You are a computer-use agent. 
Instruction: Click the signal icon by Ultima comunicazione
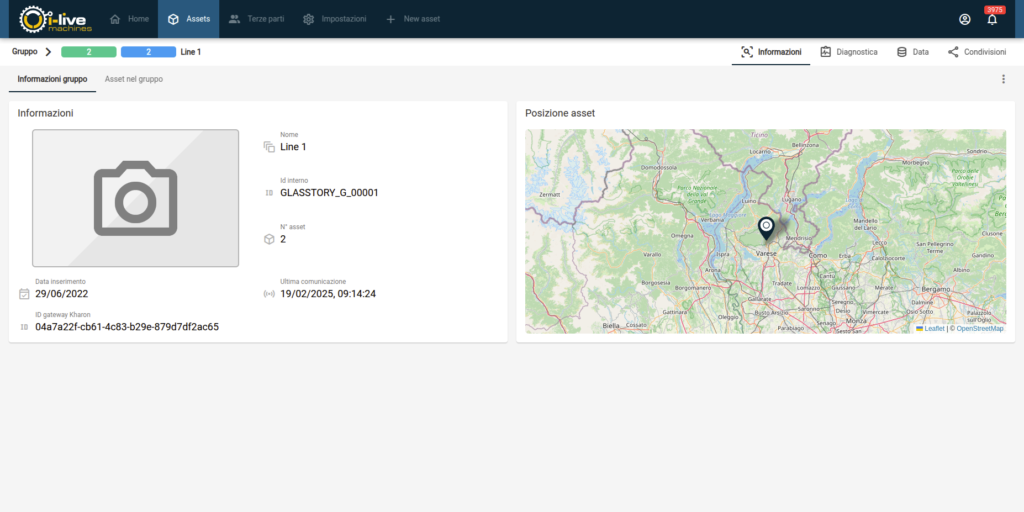point(268,294)
